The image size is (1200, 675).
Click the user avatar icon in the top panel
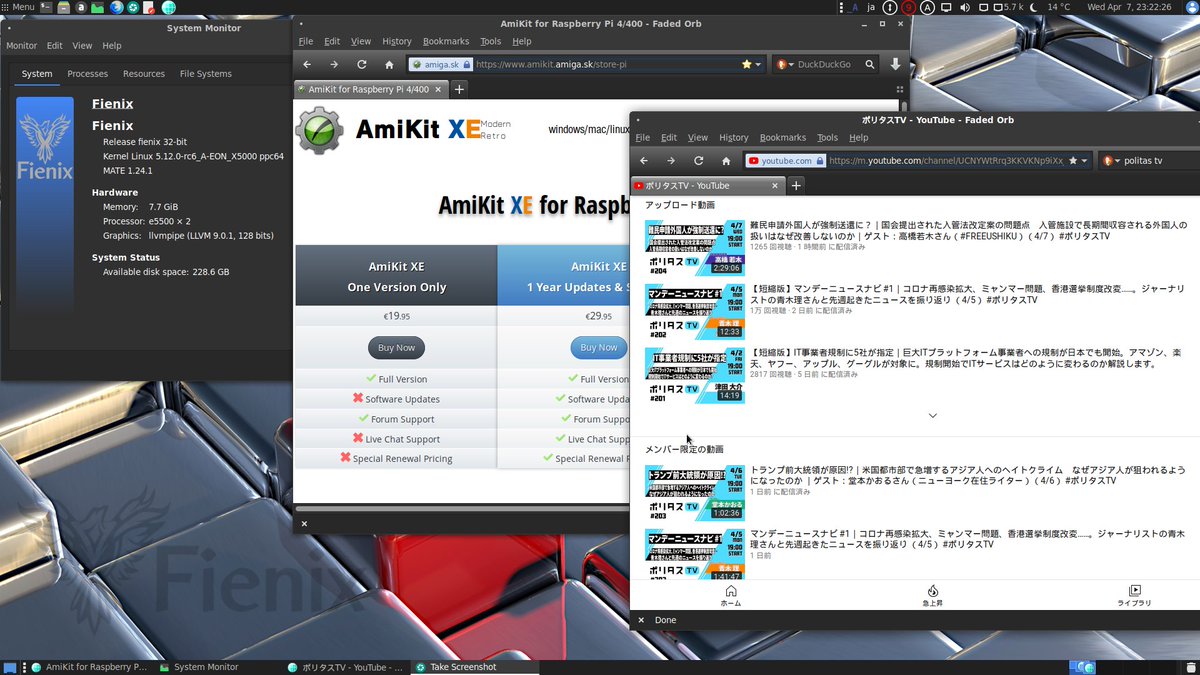click(x=1190, y=7)
